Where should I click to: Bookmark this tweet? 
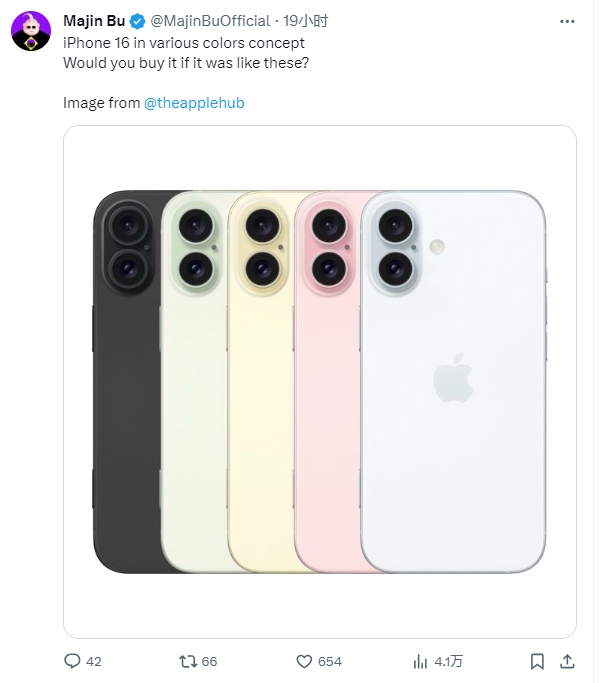(x=537, y=661)
